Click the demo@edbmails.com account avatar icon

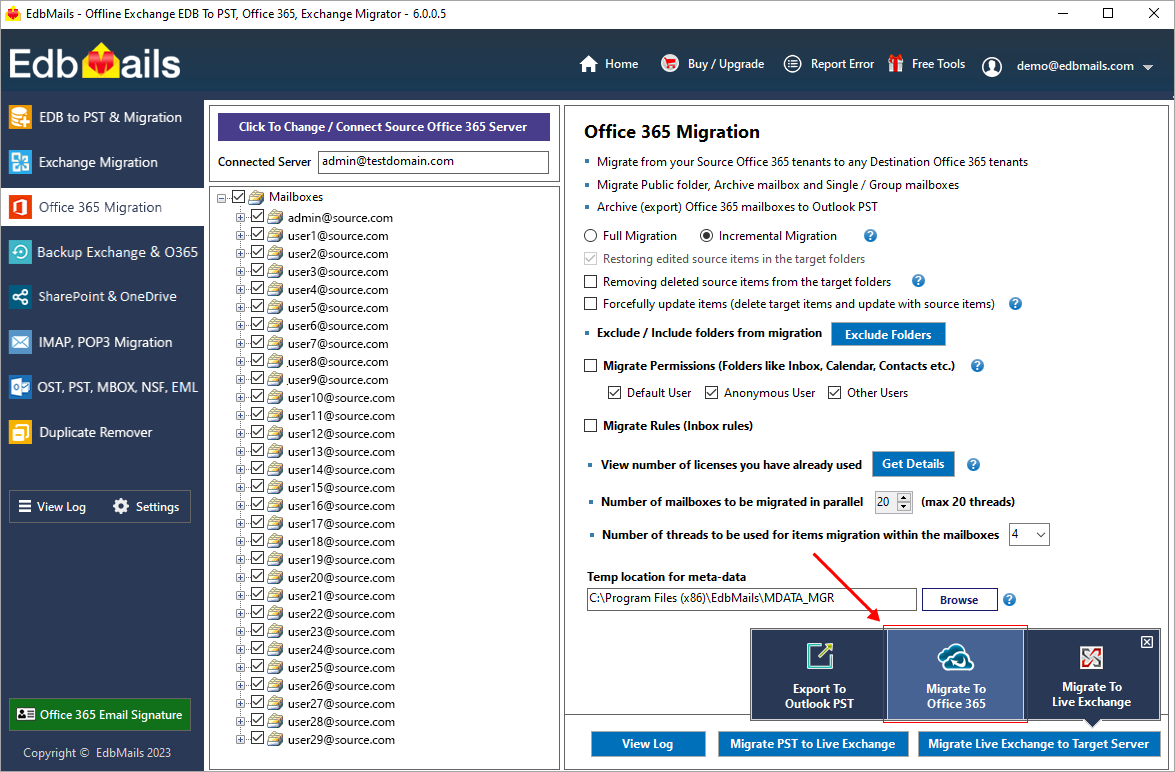coord(992,66)
